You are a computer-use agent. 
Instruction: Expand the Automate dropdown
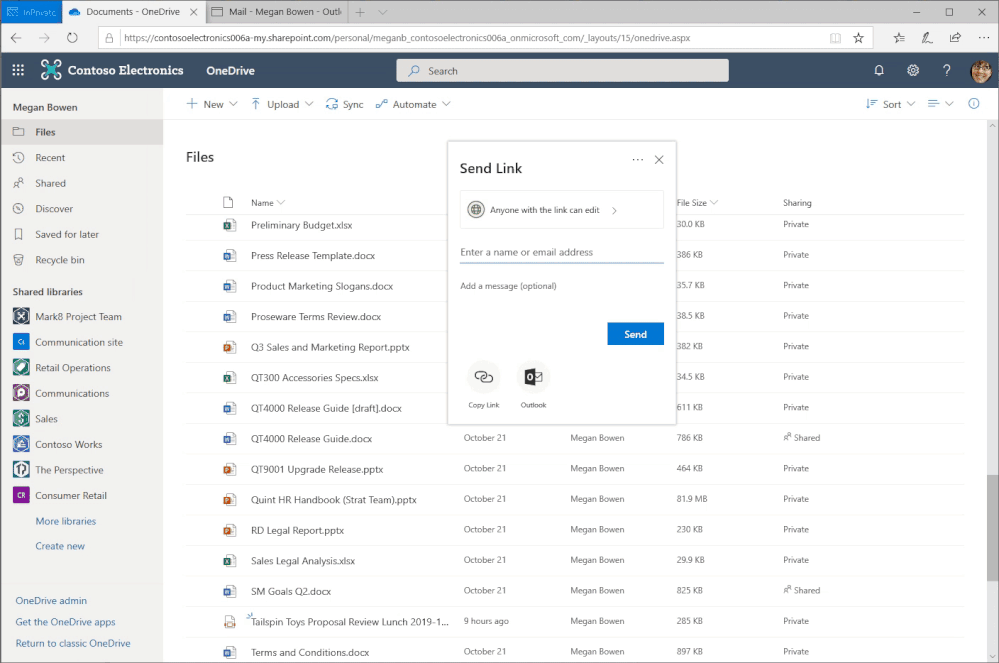tap(446, 104)
